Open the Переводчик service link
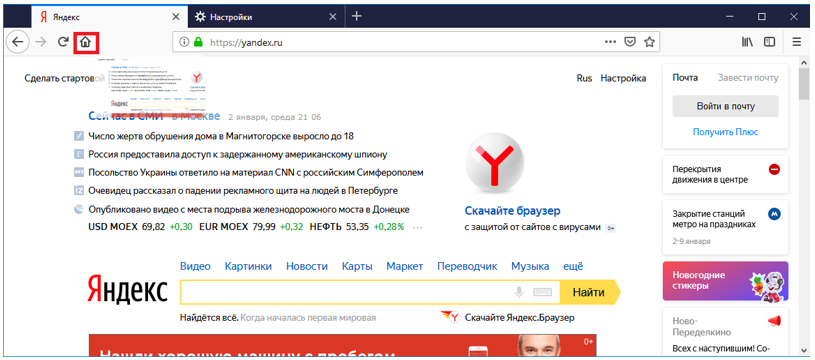 click(x=467, y=266)
